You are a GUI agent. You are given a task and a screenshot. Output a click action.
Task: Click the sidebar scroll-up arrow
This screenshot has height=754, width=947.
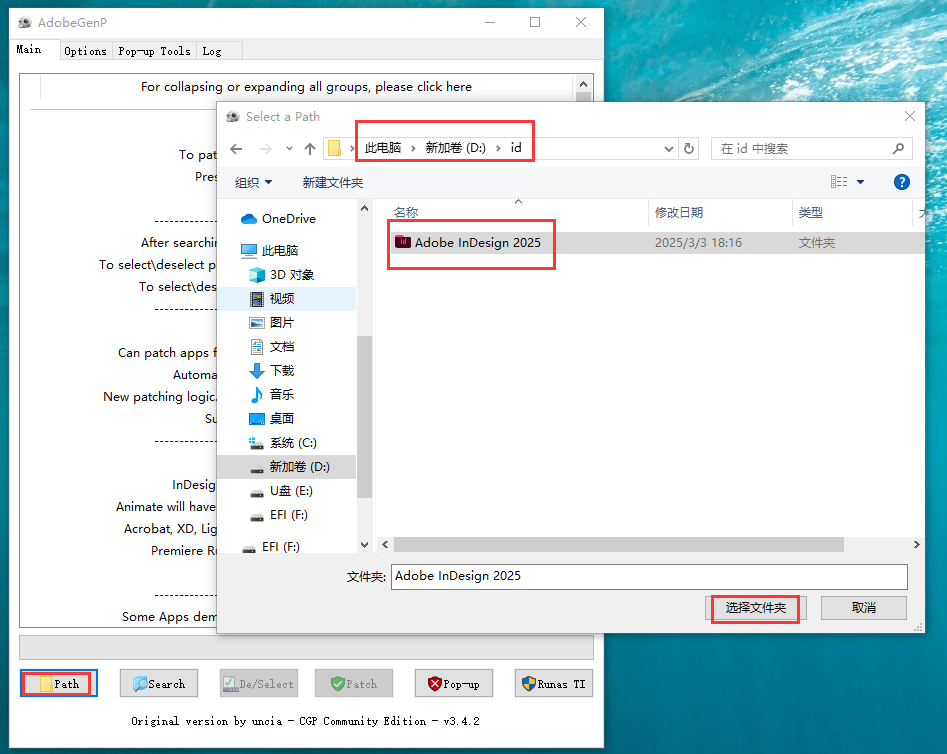(364, 208)
